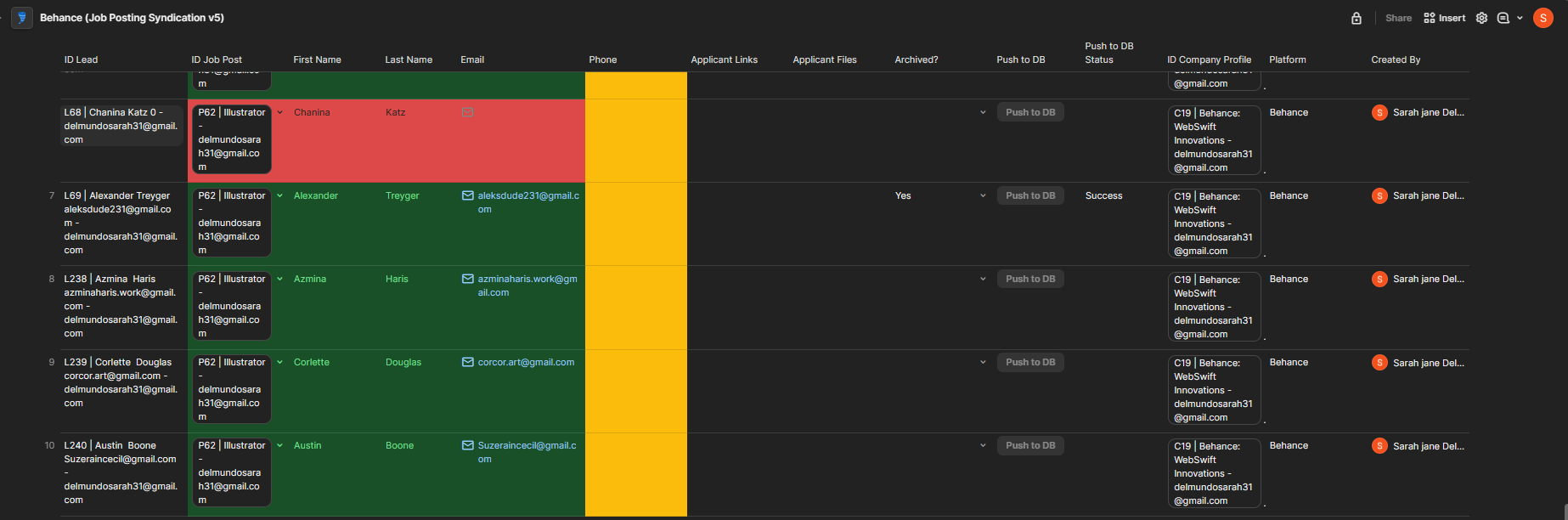
Task: Open the Archived dropdown in Alexander's row
Action: [x=983, y=195]
